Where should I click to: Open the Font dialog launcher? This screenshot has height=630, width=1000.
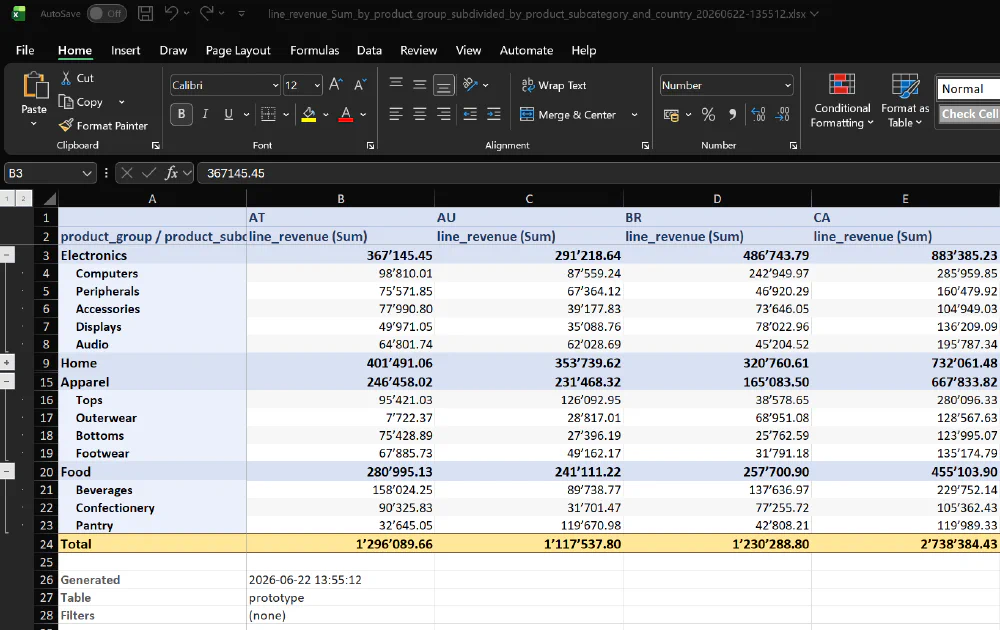tap(371, 146)
